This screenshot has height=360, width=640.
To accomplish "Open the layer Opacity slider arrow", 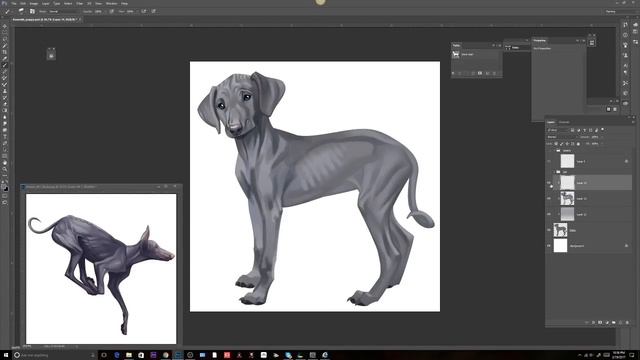I will pos(602,137).
